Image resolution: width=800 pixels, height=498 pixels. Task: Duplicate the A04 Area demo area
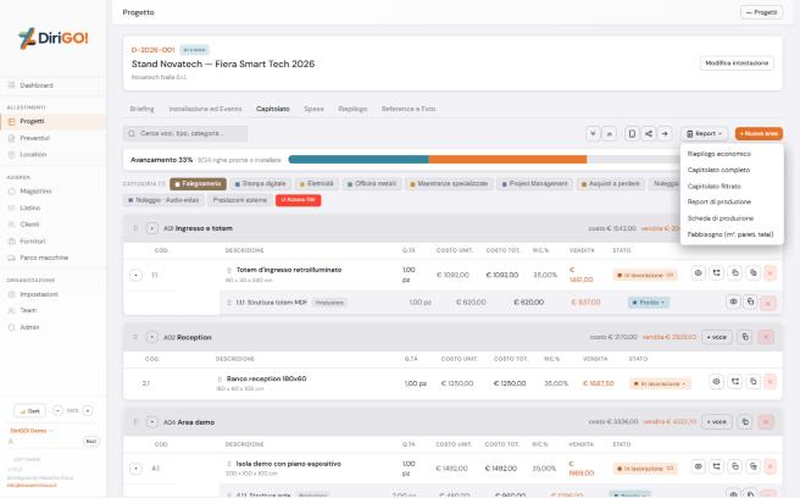[x=745, y=422]
